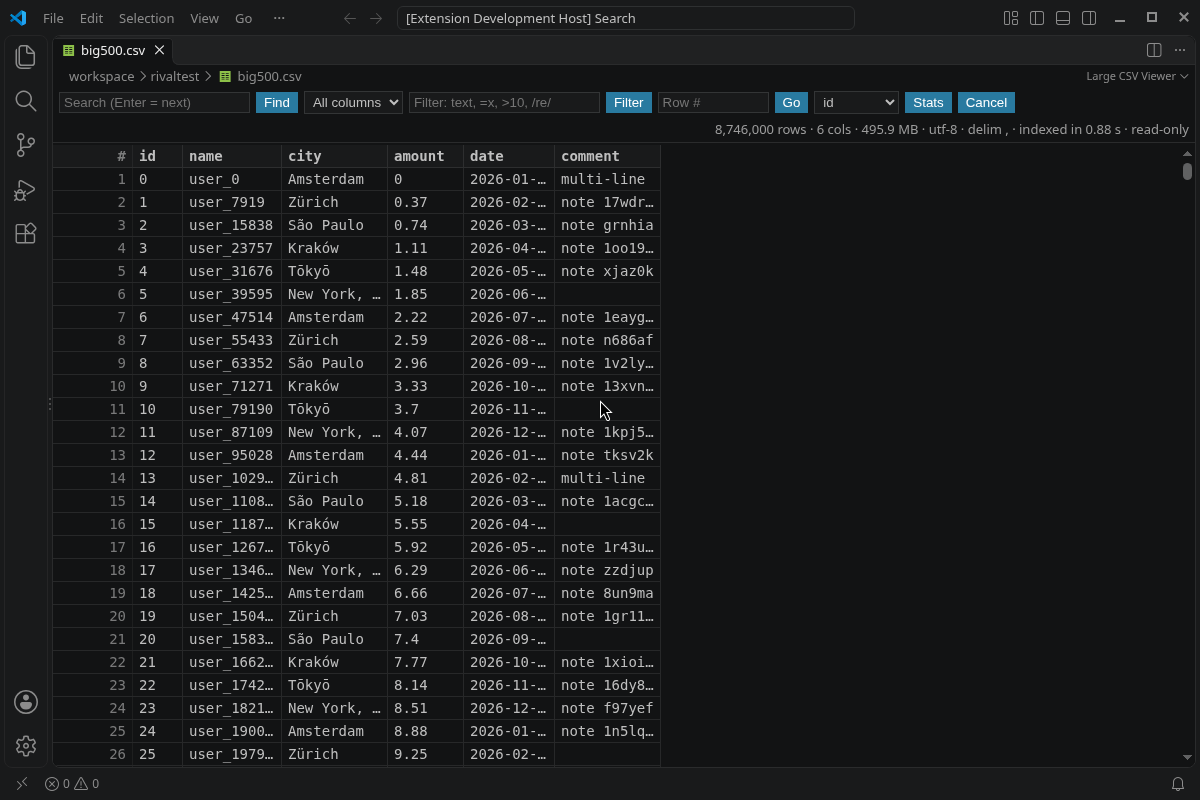Screen dimensions: 1200x800
Task: Select the comment cell note f97yef
Action: [x=607, y=708]
